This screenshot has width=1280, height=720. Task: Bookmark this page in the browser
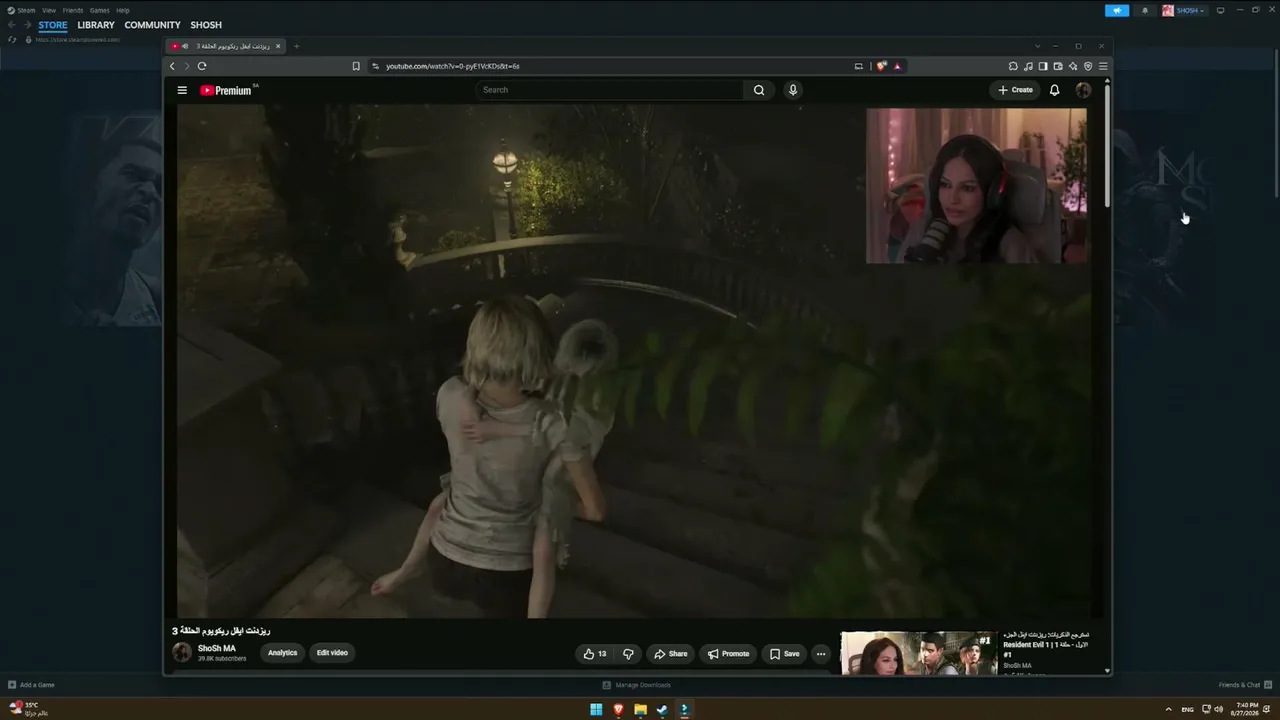356,66
